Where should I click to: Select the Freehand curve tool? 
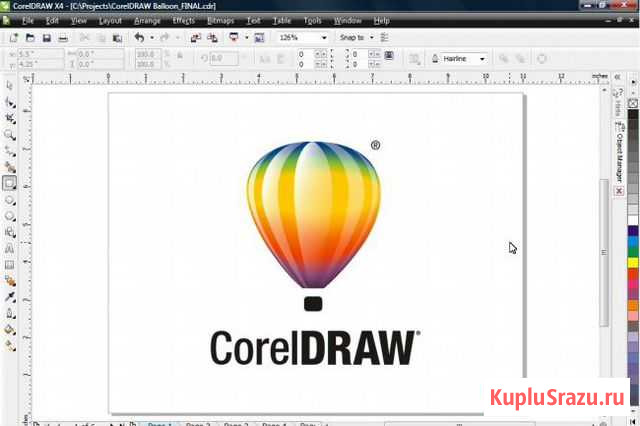pyautogui.click(x=10, y=151)
